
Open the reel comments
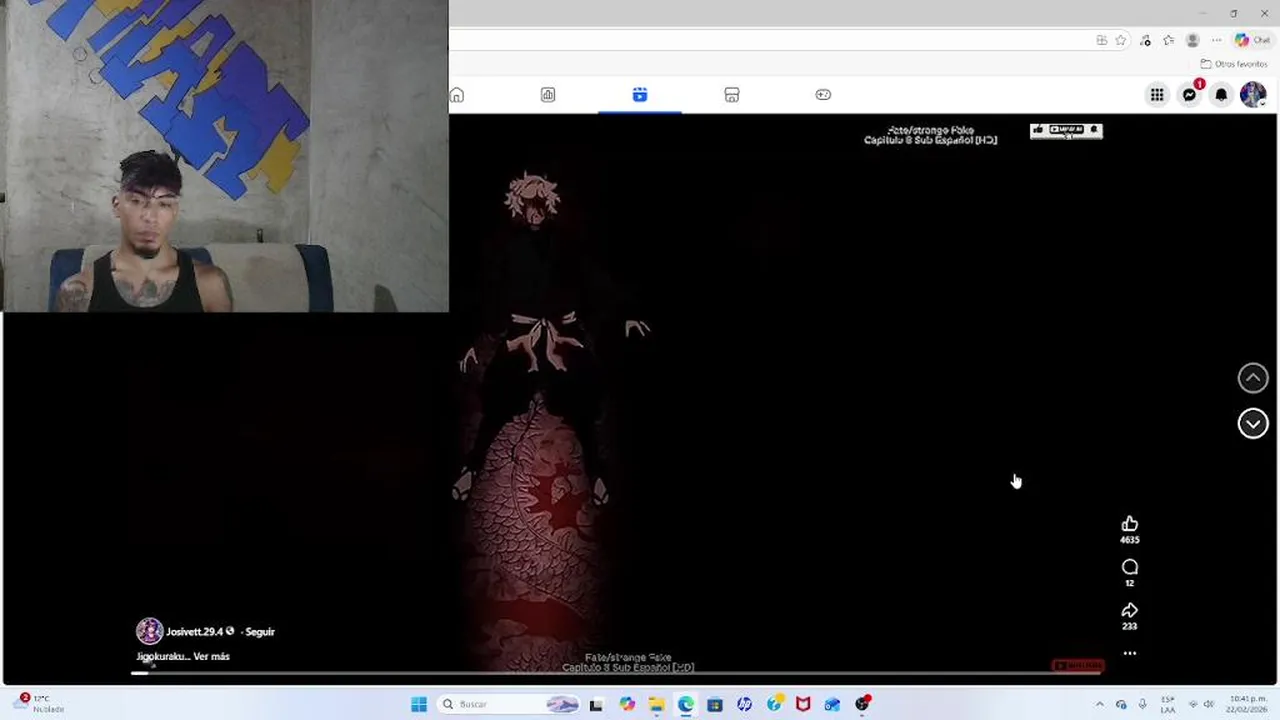pyautogui.click(x=1130, y=567)
